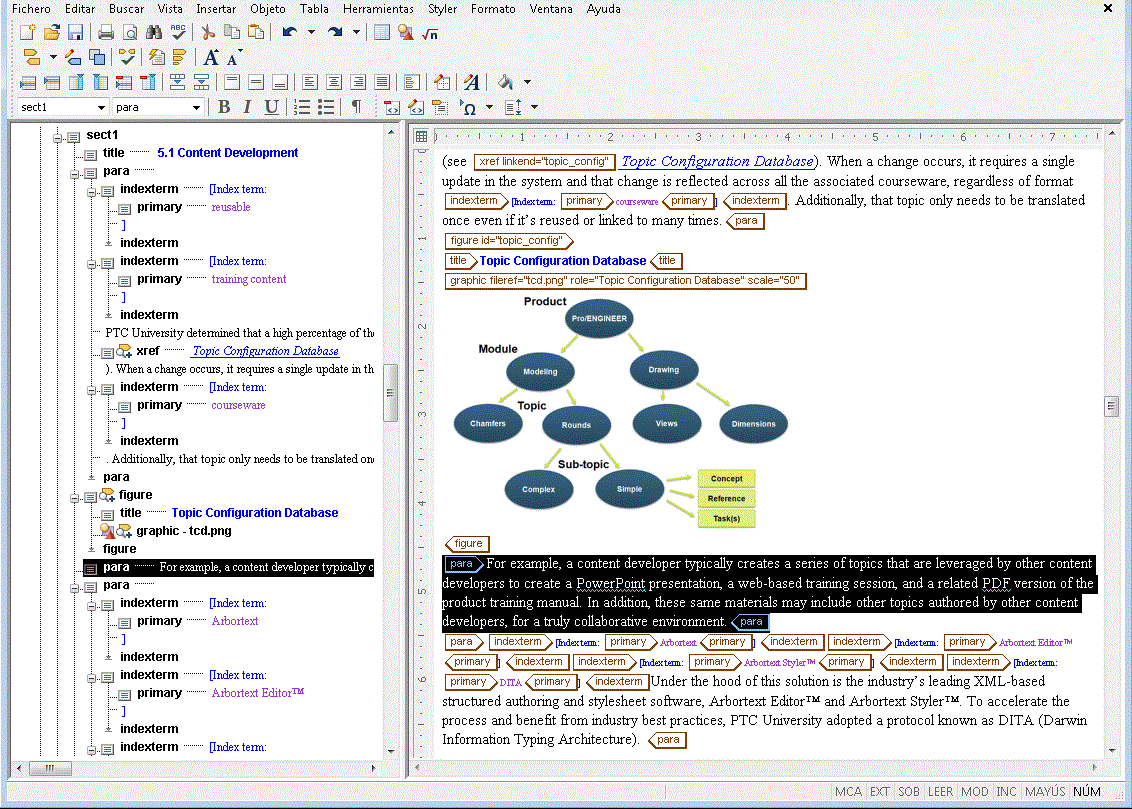
Task: Click Topic Configuration Database xref link in document
Action: click(x=718, y=162)
